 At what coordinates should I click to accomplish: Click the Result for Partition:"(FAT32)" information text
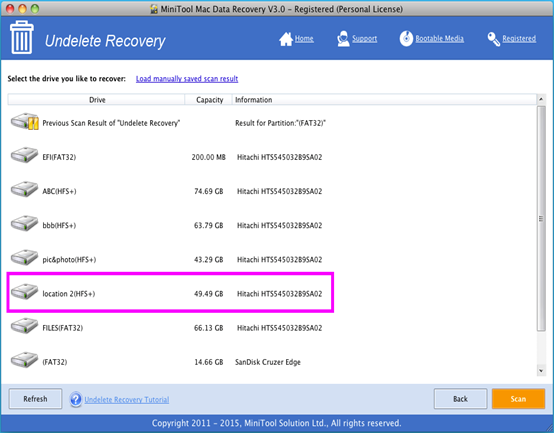(x=281, y=123)
